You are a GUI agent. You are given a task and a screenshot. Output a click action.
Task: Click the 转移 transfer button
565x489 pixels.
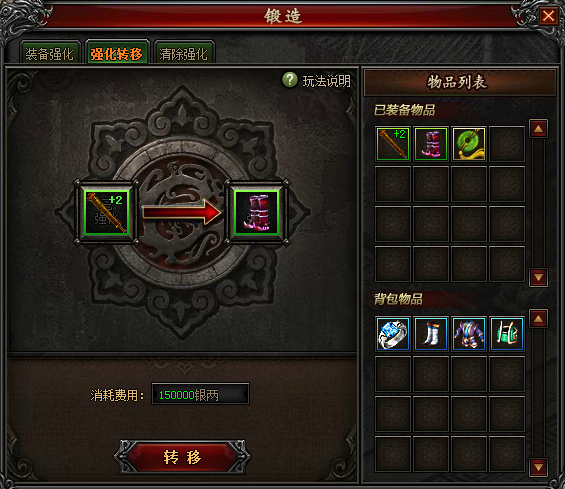tap(182, 457)
